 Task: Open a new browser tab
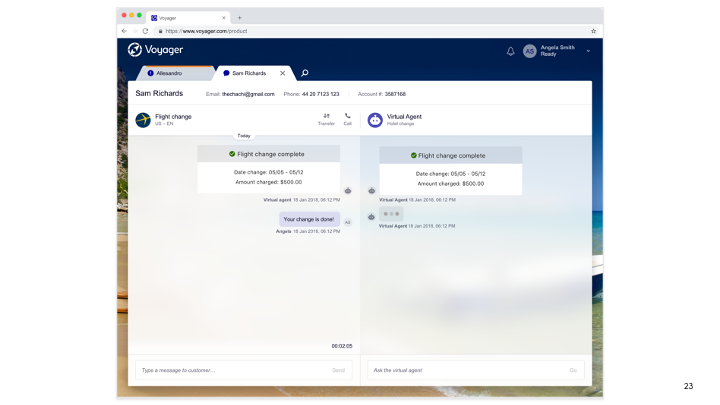(x=239, y=18)
